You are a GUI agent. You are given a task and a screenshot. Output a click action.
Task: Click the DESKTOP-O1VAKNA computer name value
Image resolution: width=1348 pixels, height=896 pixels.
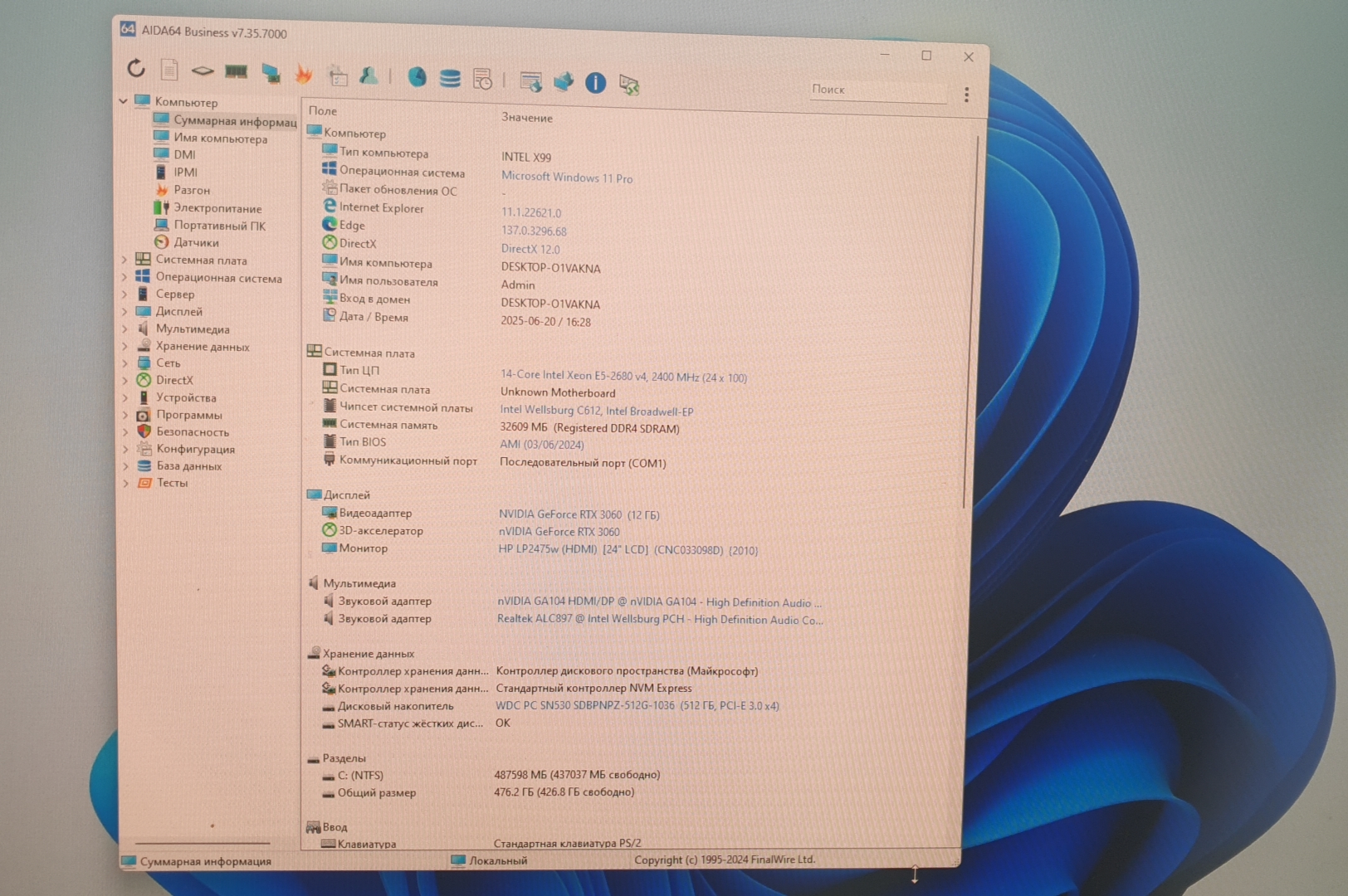click(550, 268)
